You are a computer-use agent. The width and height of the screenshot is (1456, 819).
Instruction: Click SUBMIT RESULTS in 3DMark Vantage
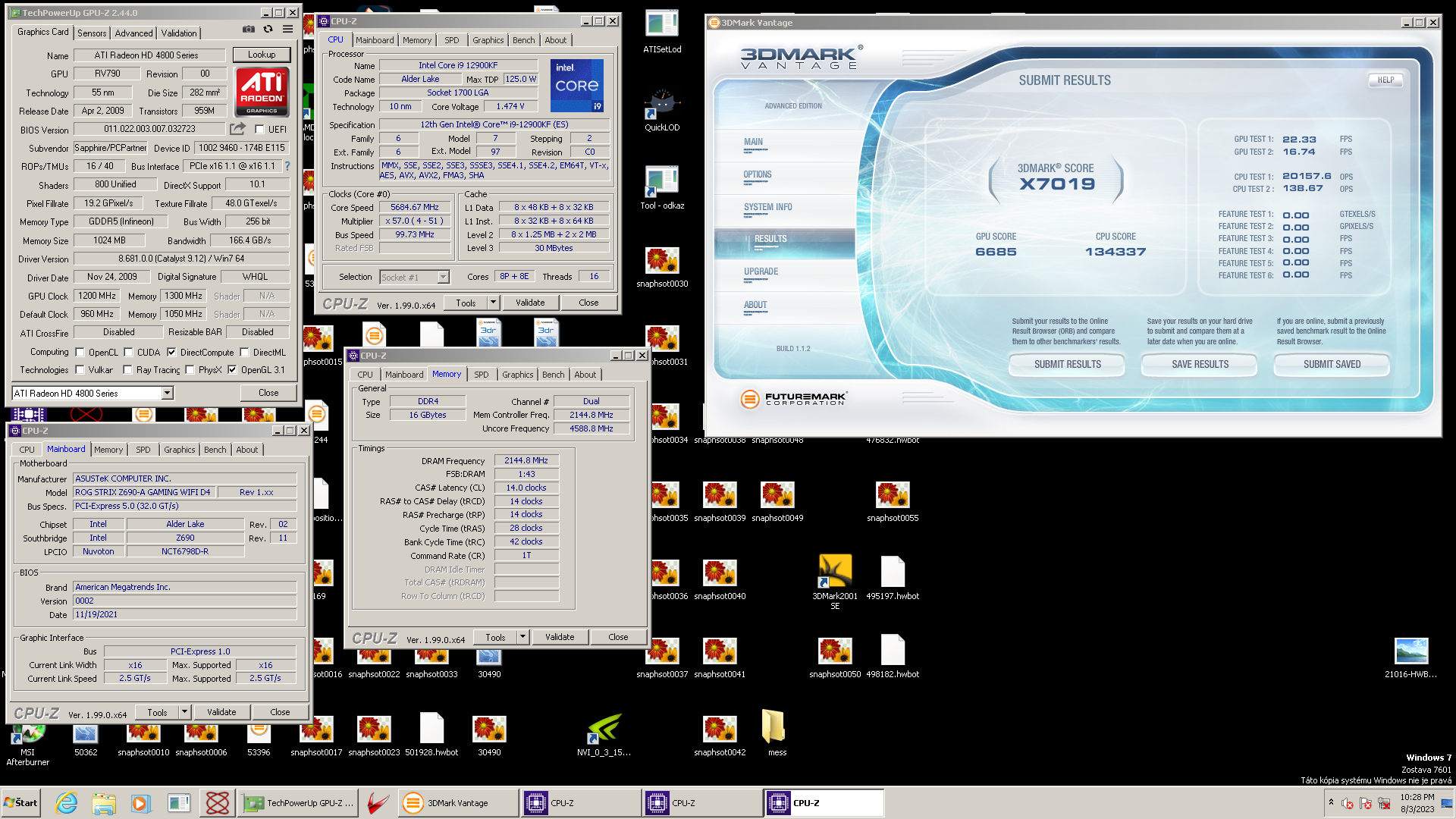(1067, 365)
